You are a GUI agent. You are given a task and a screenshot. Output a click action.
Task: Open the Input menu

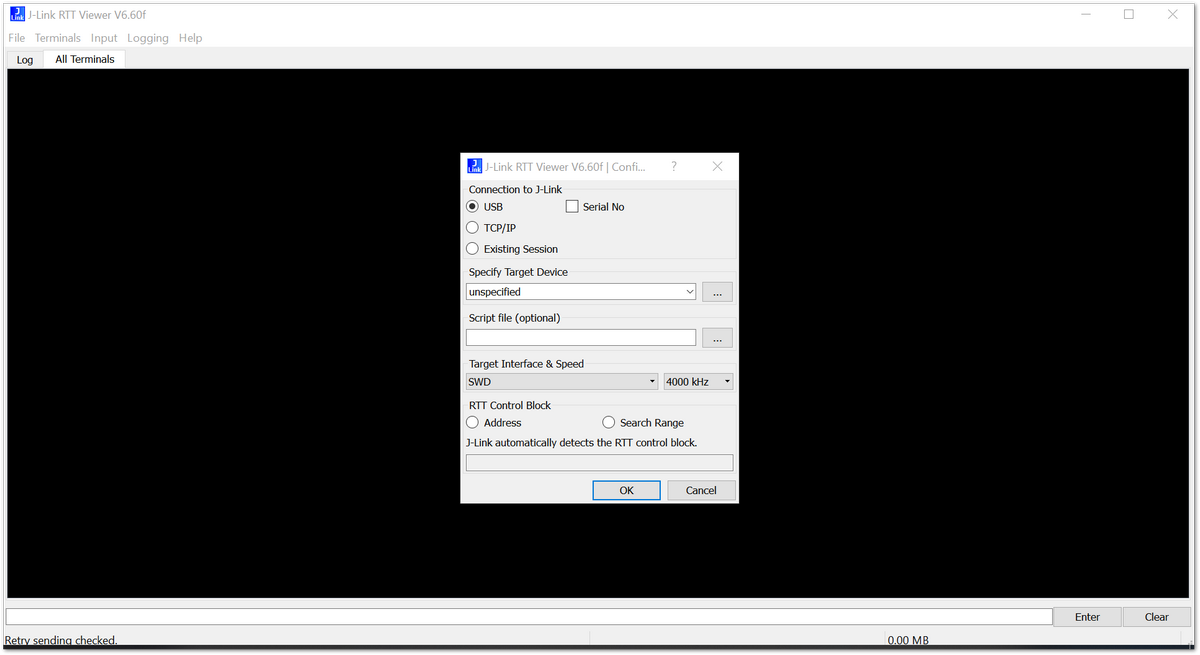(104, 38)
